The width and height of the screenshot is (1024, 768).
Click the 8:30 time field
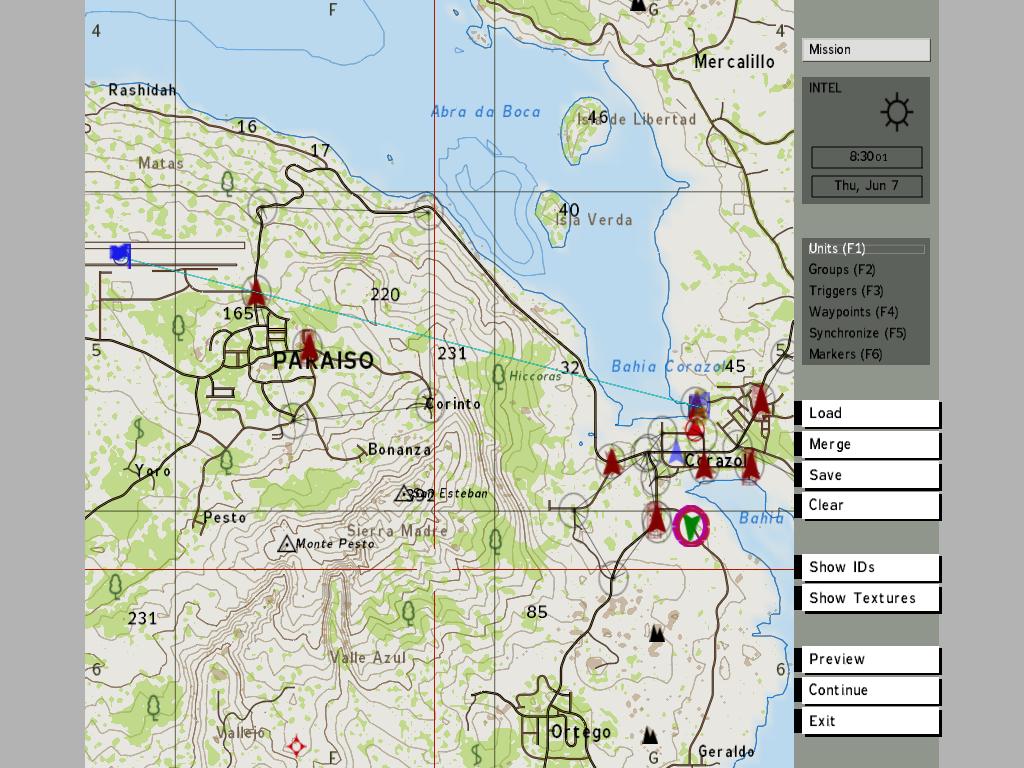tap(867, 157)
